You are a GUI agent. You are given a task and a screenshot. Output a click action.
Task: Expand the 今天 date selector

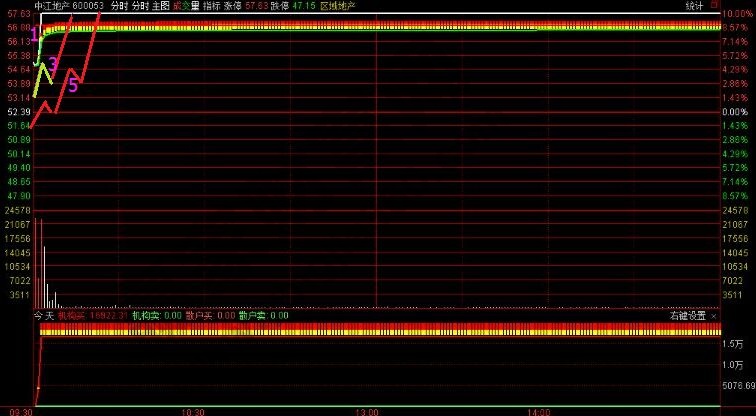pyautogui.click(x=44, y=316)
